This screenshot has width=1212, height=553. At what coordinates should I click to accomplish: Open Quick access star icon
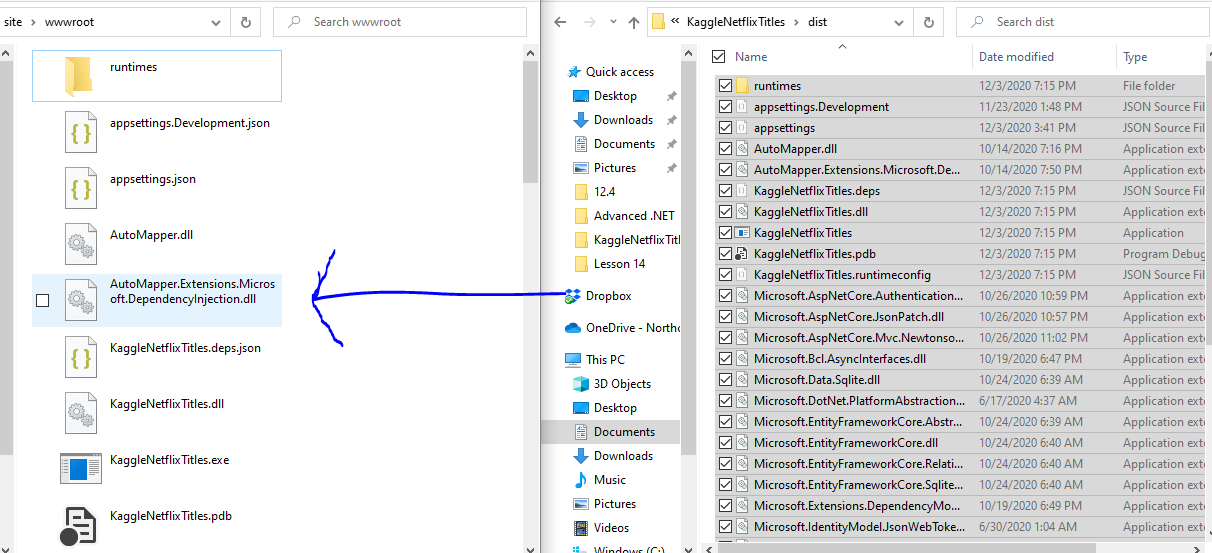click(574, 72)
